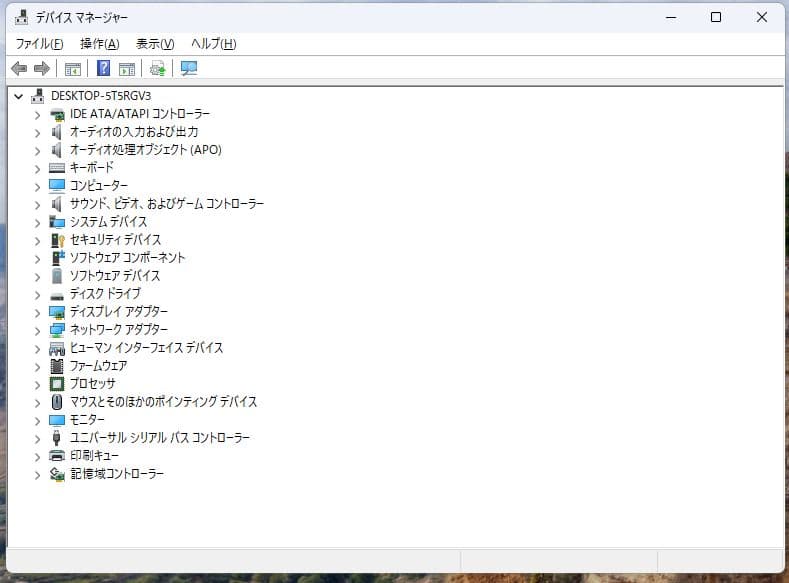Screen dimensions: 789x583
Task: Select the セキュリティ デバイス label
Action: [115, 240]
